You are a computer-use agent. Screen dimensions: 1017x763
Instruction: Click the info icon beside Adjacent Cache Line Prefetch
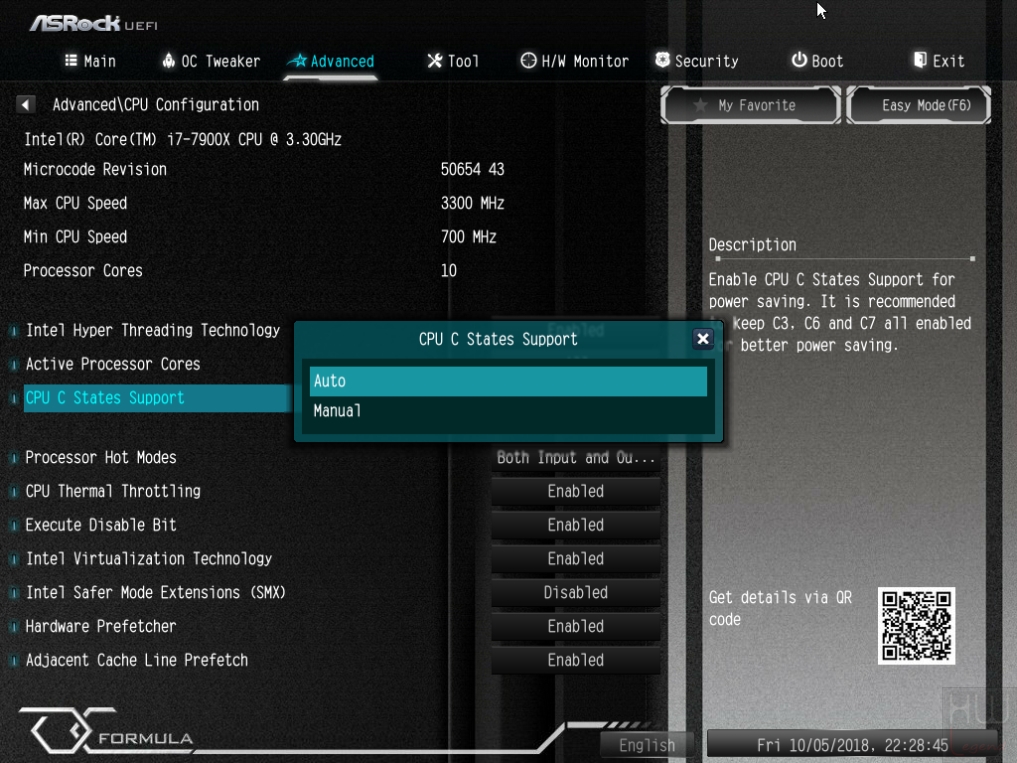tap(13, 660)
